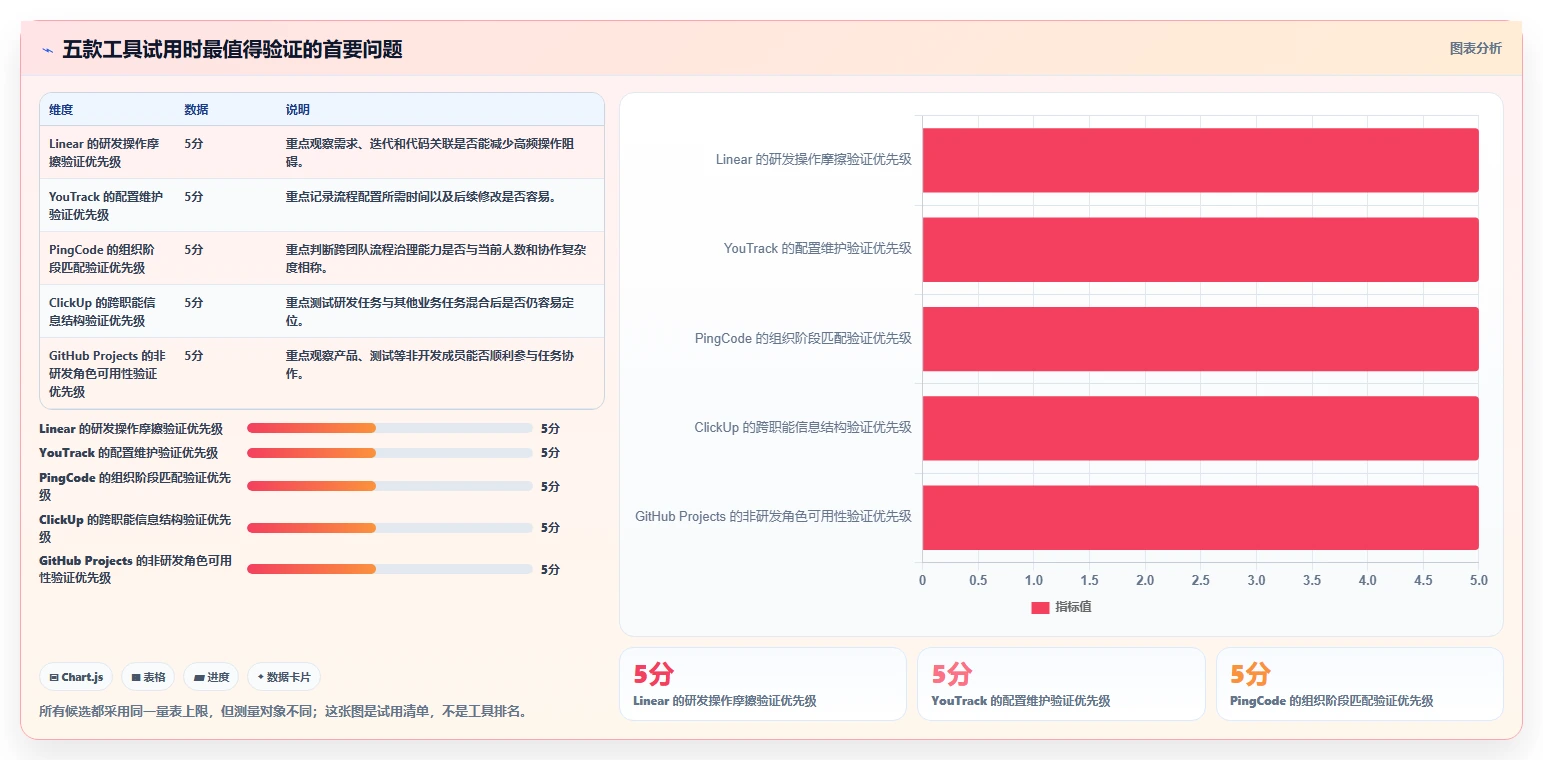Screen dimensions: 1543x760
Task: Click the description starting '重点记录流程配置所需时间'
Action: [420, 197]
